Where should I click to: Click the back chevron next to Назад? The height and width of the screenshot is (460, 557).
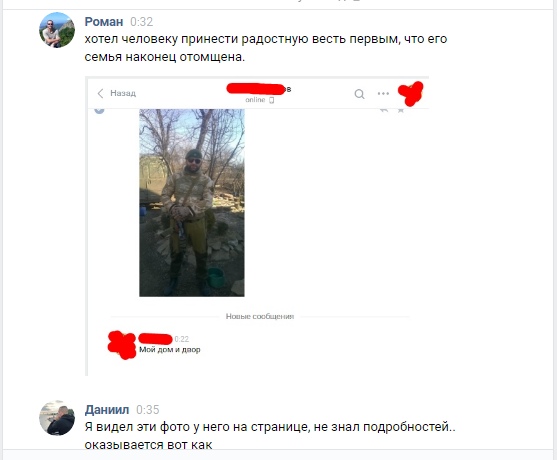pos(101,93)
